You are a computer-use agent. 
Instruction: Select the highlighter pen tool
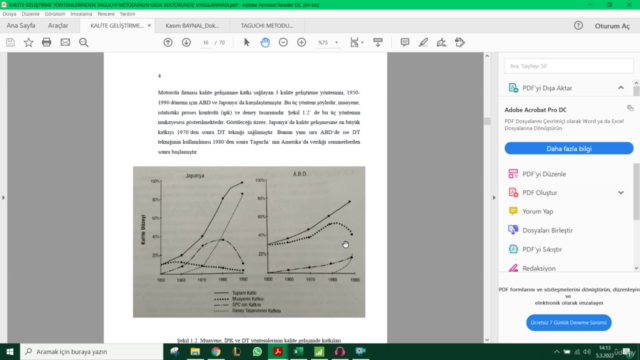[x=423, y=42]
